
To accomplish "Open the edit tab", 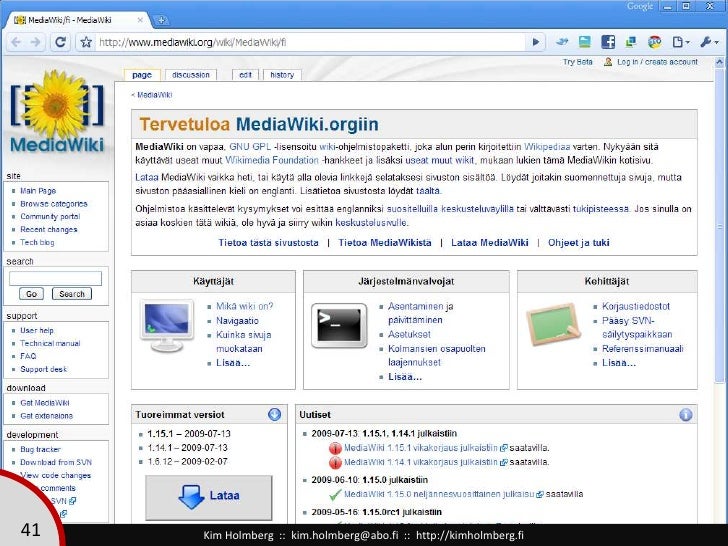I will pyautogui.click(x=245, y=75).
